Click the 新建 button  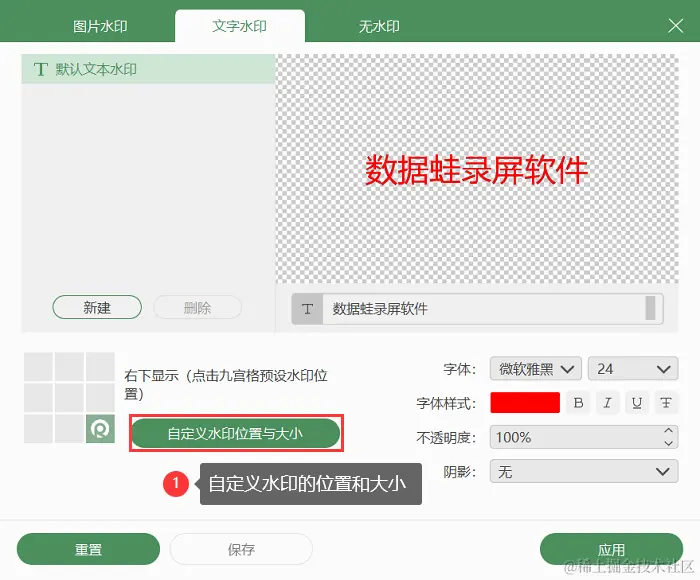tap(97, 307)
